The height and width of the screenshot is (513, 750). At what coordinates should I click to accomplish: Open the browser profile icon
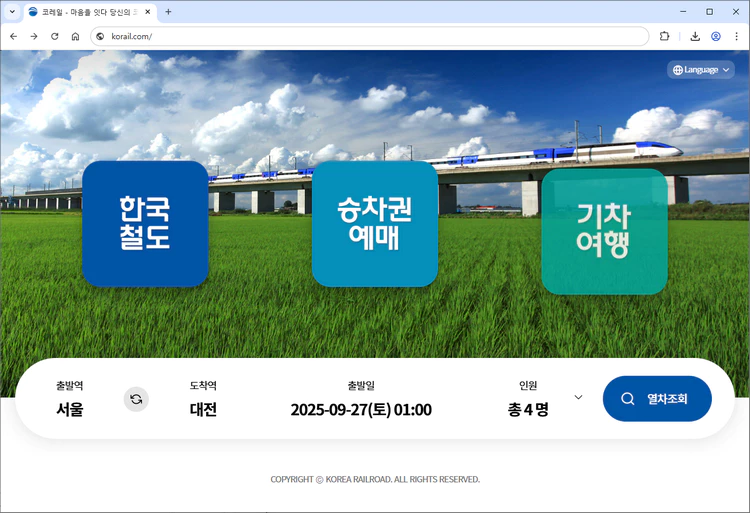(x=716, y=36)
